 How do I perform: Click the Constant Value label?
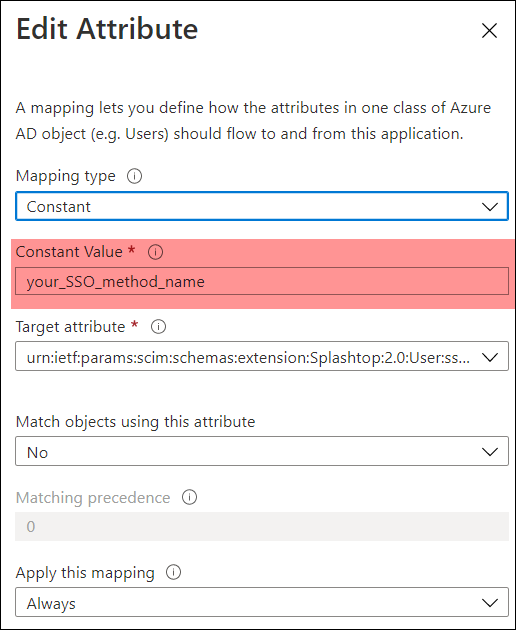69,252
